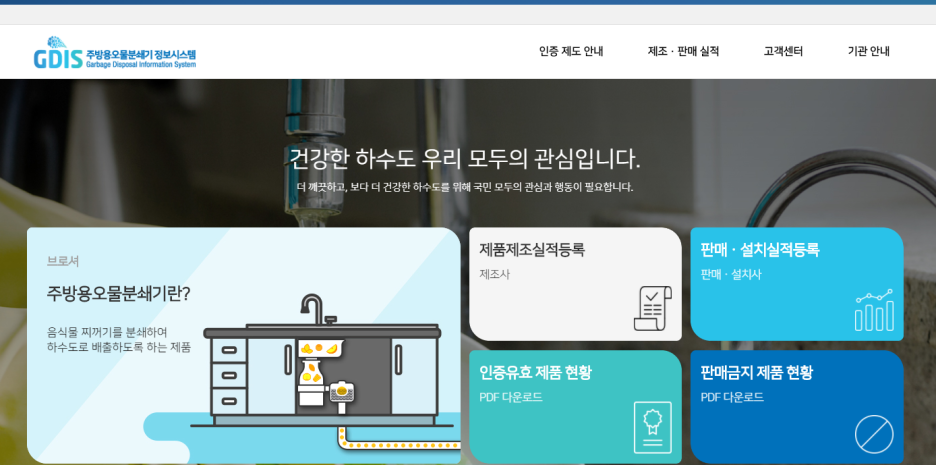
Task: Click the document checklist icon in 제품제조실적등록
Action: click(x=652, y=308)
